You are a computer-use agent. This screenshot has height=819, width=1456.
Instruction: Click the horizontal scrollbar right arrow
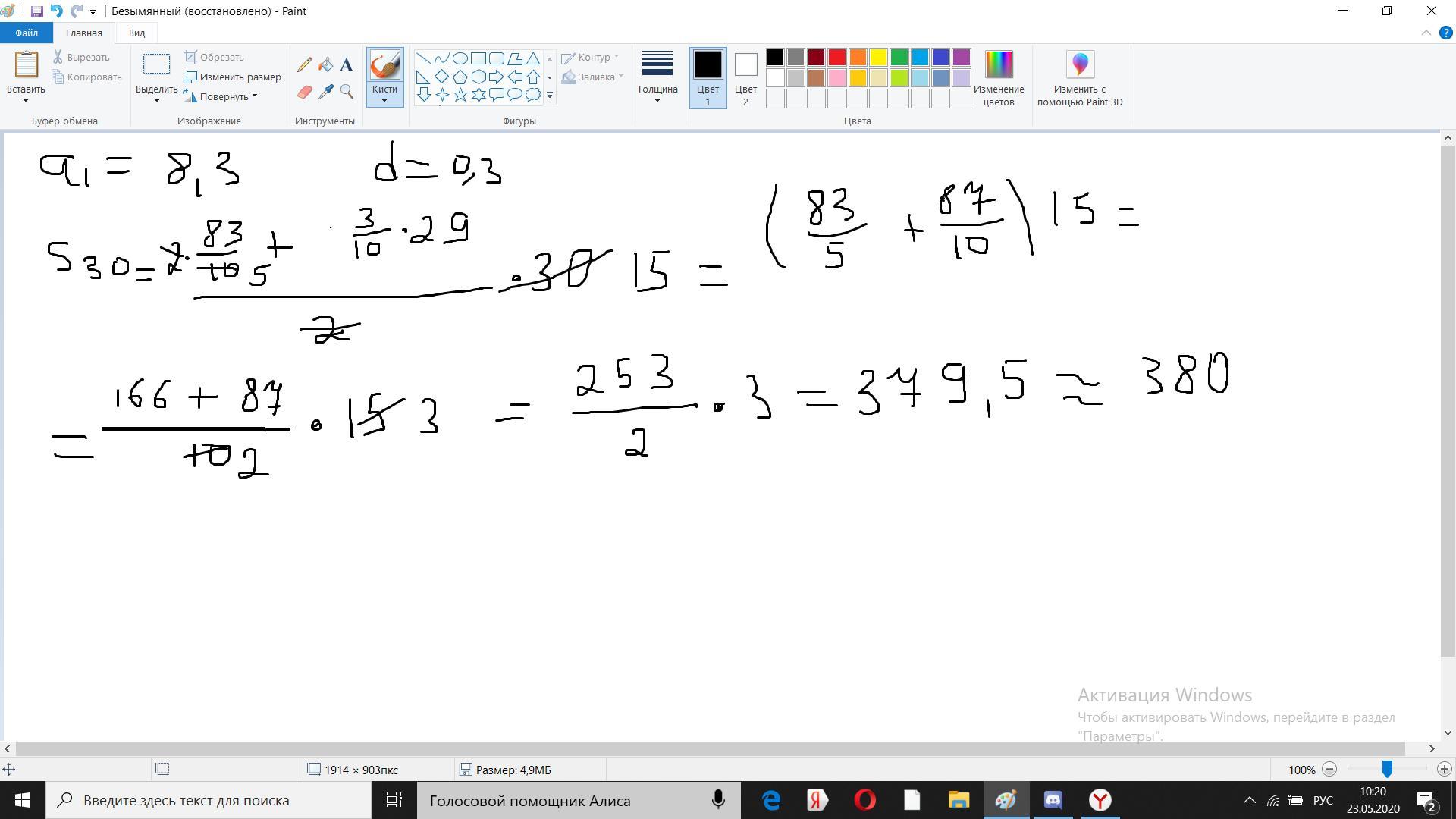tap(1432, 748)
